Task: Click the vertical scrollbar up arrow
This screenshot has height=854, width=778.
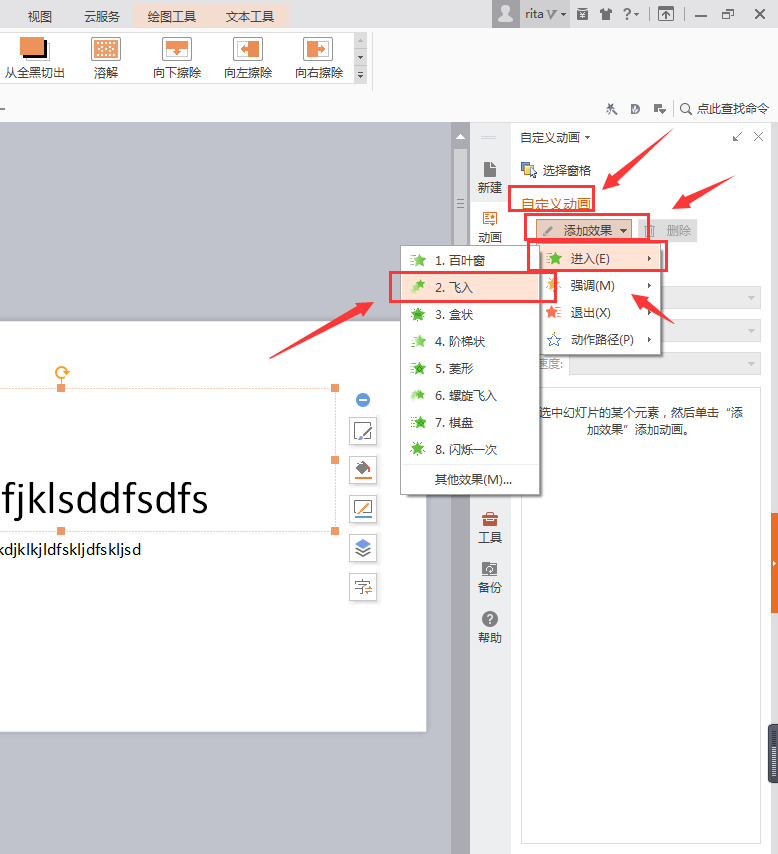Action: pos(460,137)
